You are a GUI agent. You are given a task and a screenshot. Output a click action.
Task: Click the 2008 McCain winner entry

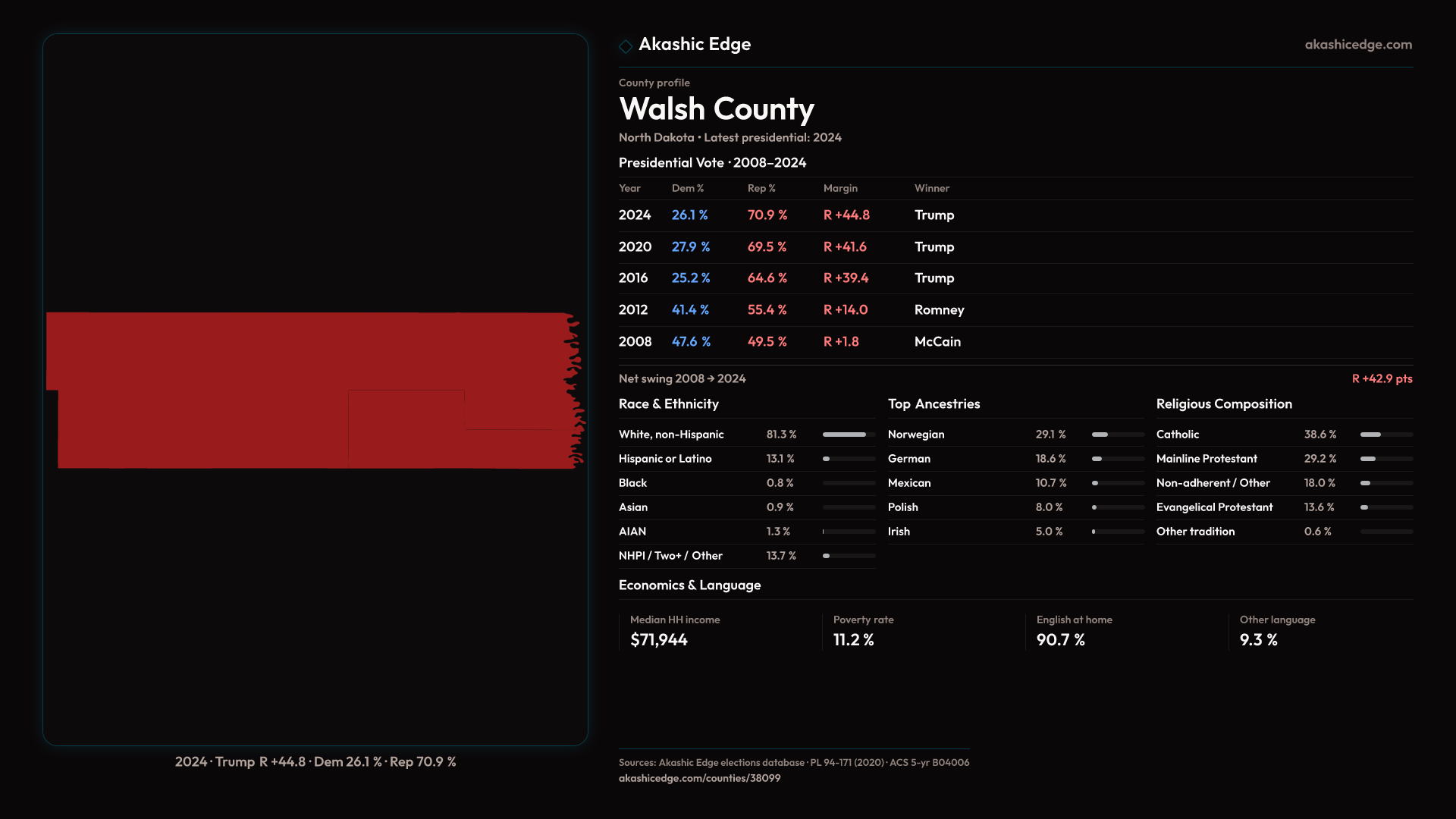point(937,342)
